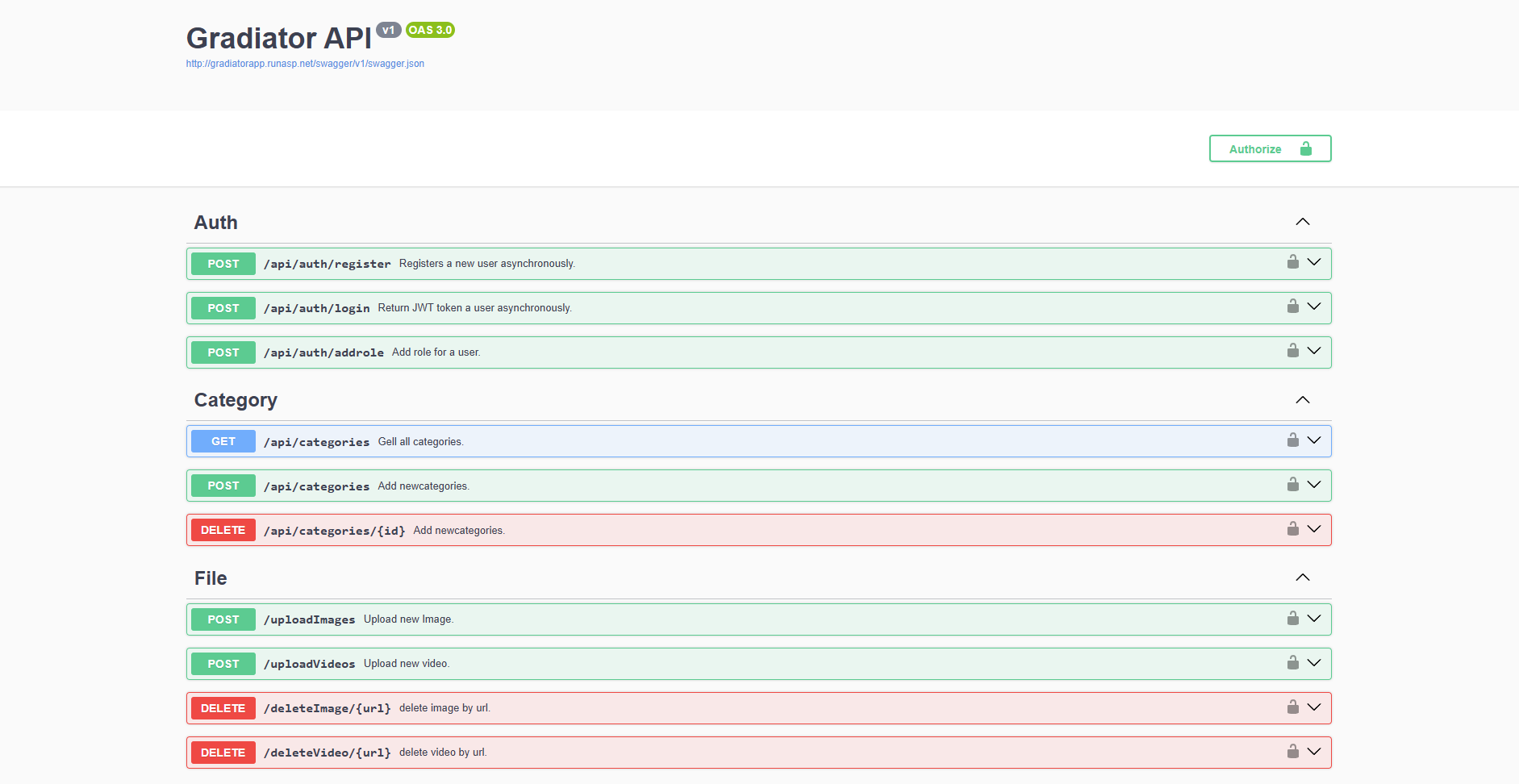Click the padlock on /deleteImage/{url} row

pos(1293,707)
